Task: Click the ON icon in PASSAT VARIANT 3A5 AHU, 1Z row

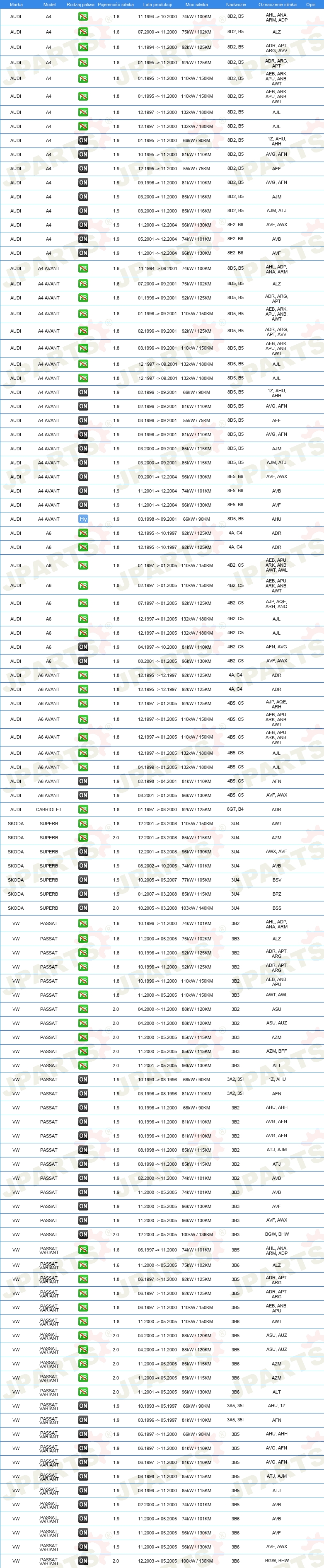Action: (x=83, y=1406)
